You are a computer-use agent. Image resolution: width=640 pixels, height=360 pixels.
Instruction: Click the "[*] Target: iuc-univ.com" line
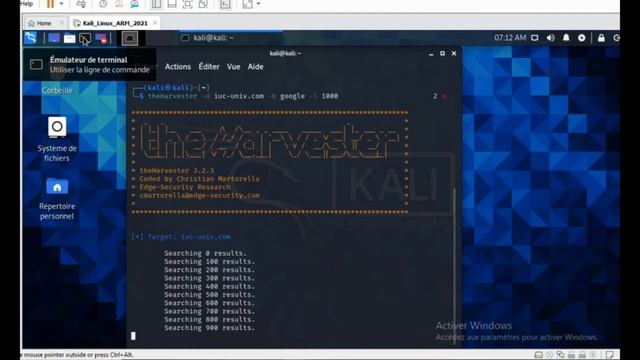181,237
